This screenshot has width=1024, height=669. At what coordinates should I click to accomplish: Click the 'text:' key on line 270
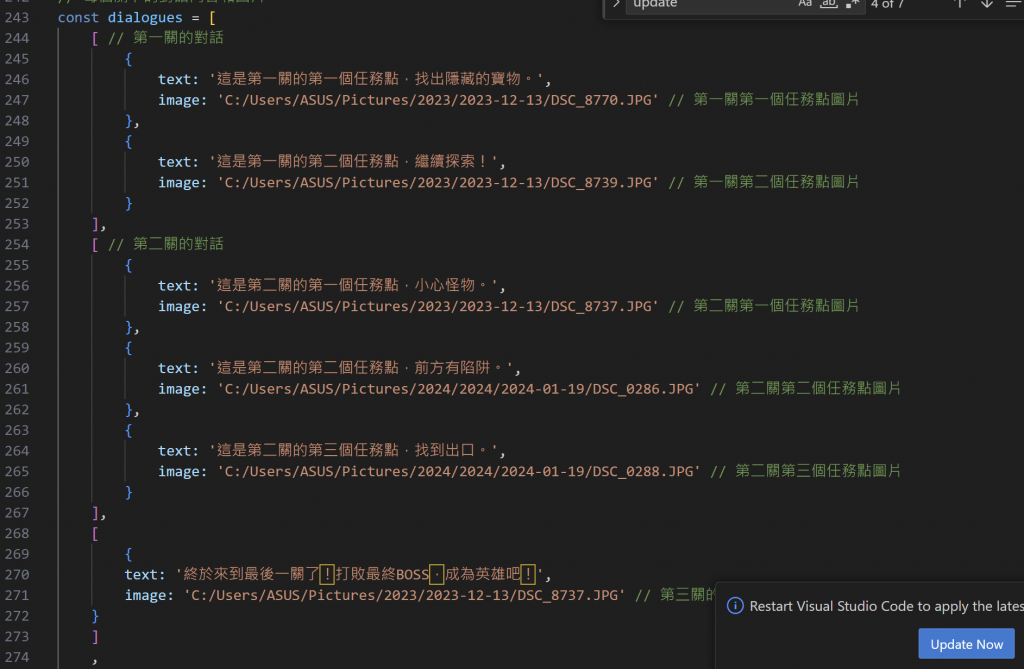(145, 575)
